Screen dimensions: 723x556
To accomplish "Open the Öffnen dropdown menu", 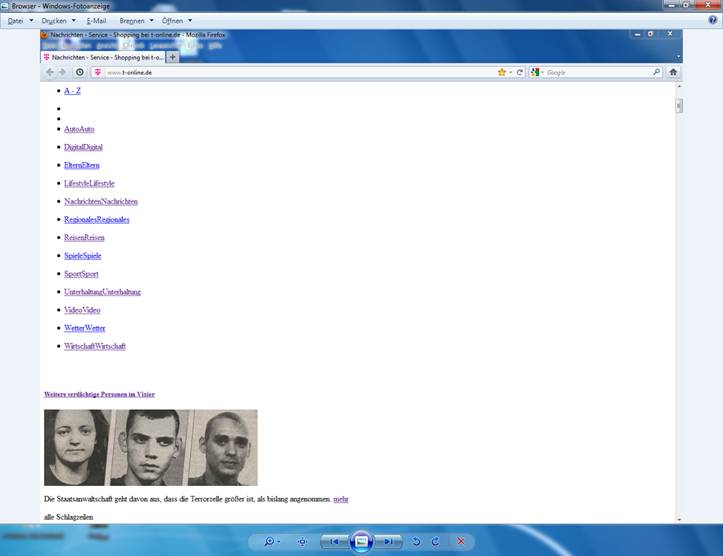I will [x=177, y=21].
